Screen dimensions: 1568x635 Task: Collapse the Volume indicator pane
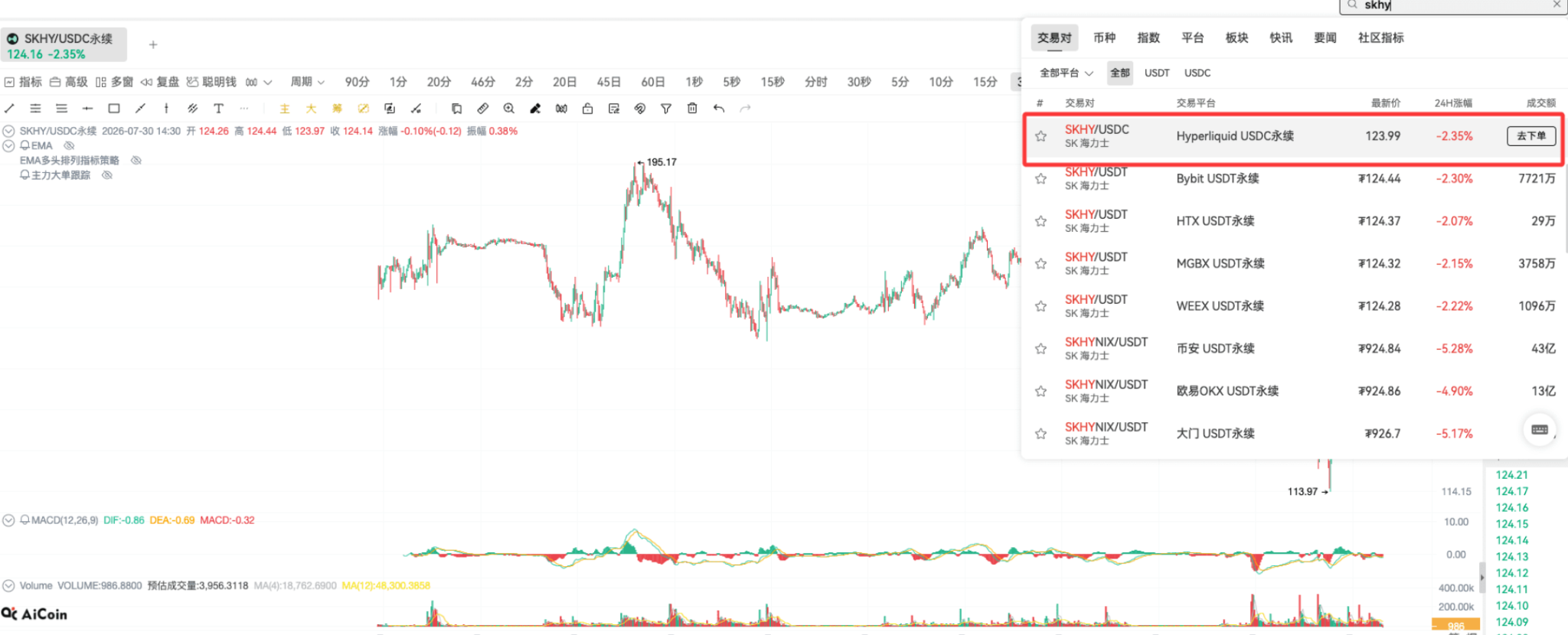[x=8, y=586]
